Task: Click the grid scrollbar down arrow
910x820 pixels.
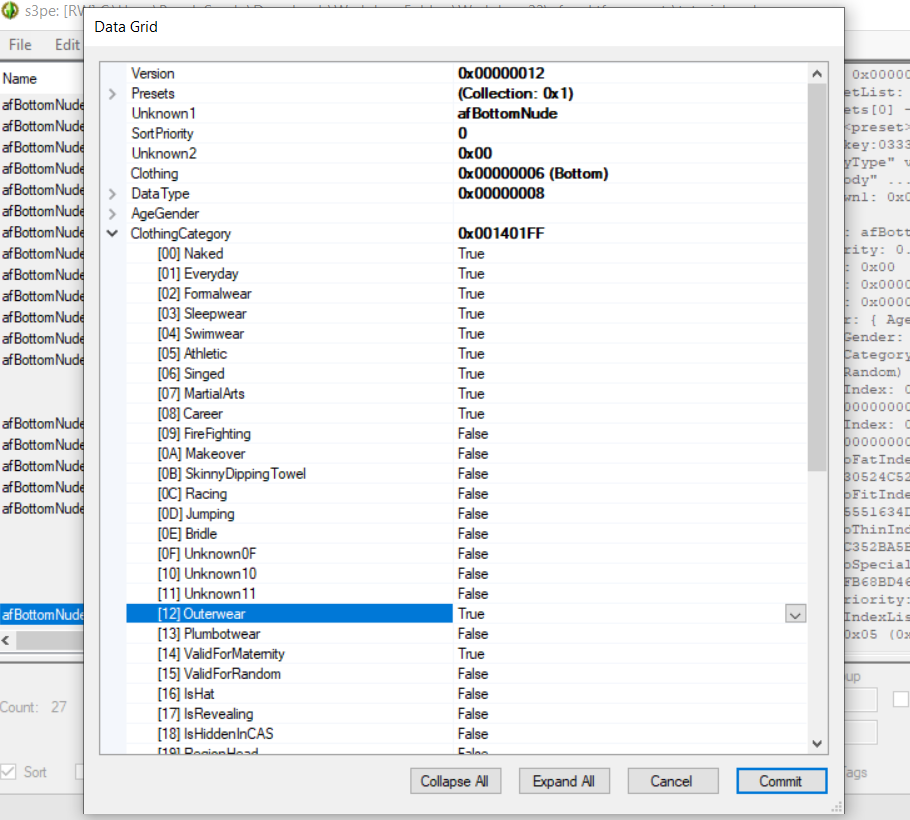Action: 817,743
